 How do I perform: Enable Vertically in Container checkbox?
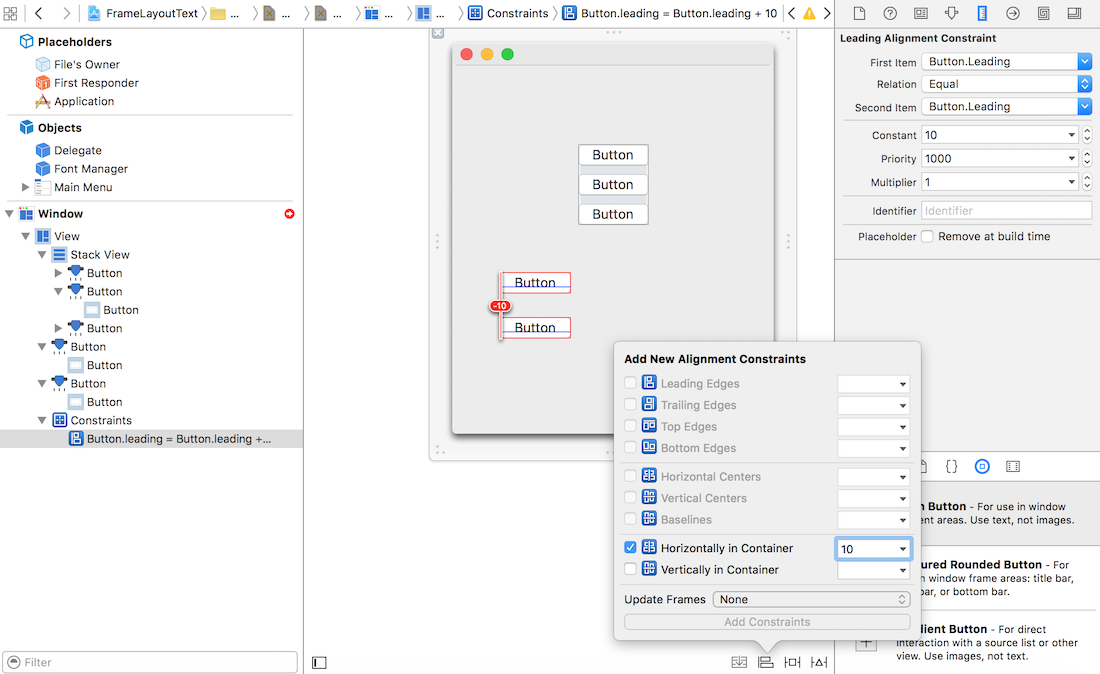coord(630,570)
